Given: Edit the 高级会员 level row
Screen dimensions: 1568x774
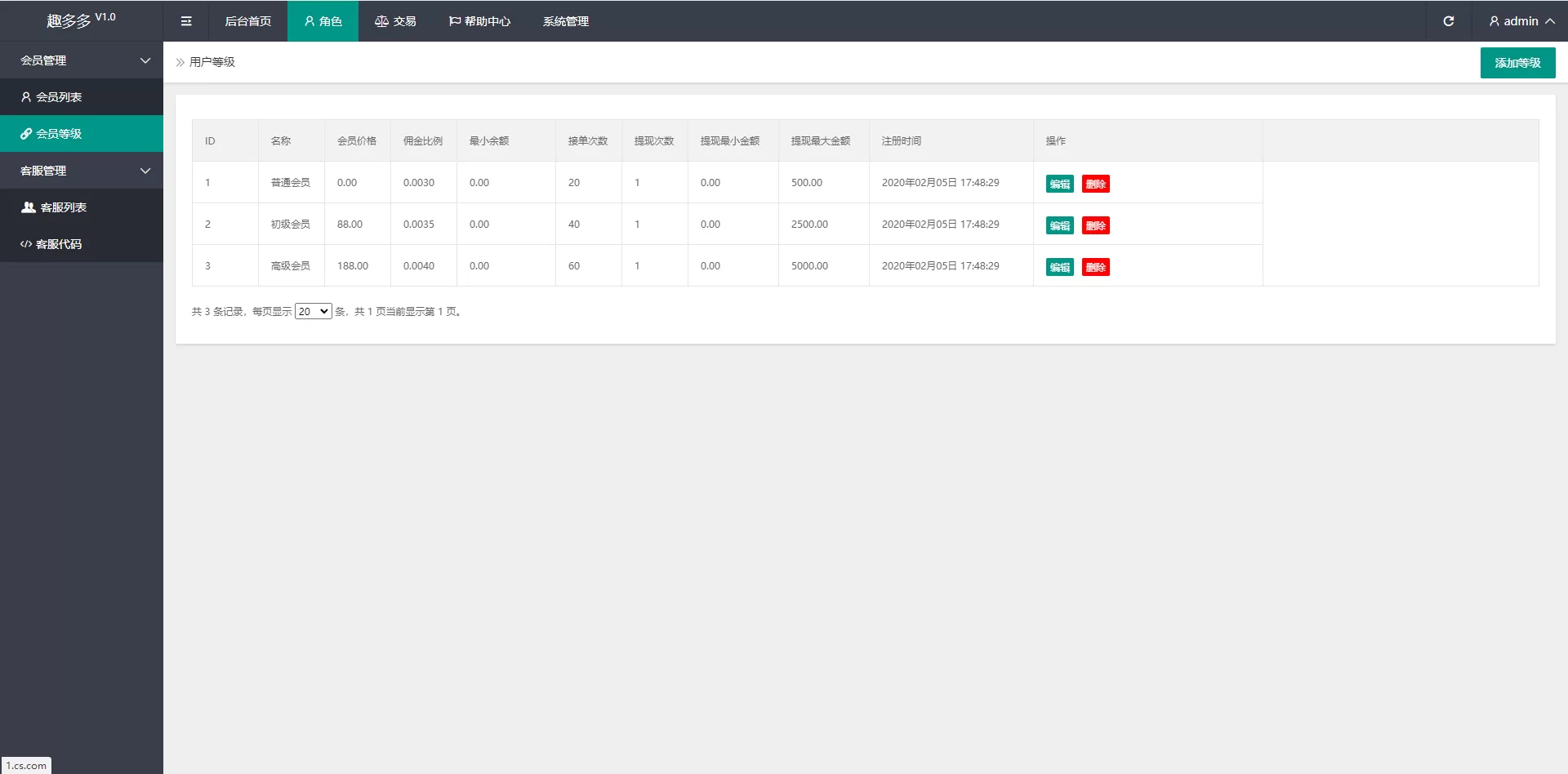Looking at the screenshot, I should pos(1059,268).
